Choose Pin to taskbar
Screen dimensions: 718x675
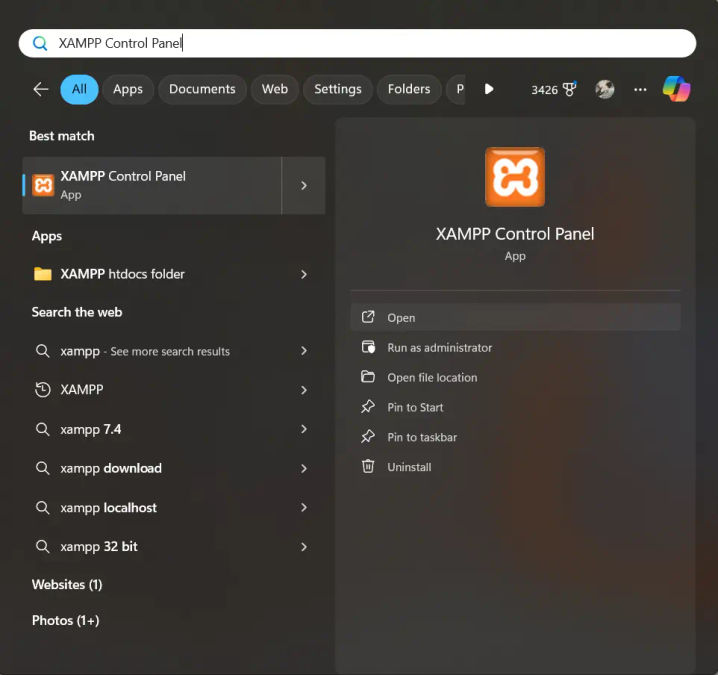[x=516, y=436]
